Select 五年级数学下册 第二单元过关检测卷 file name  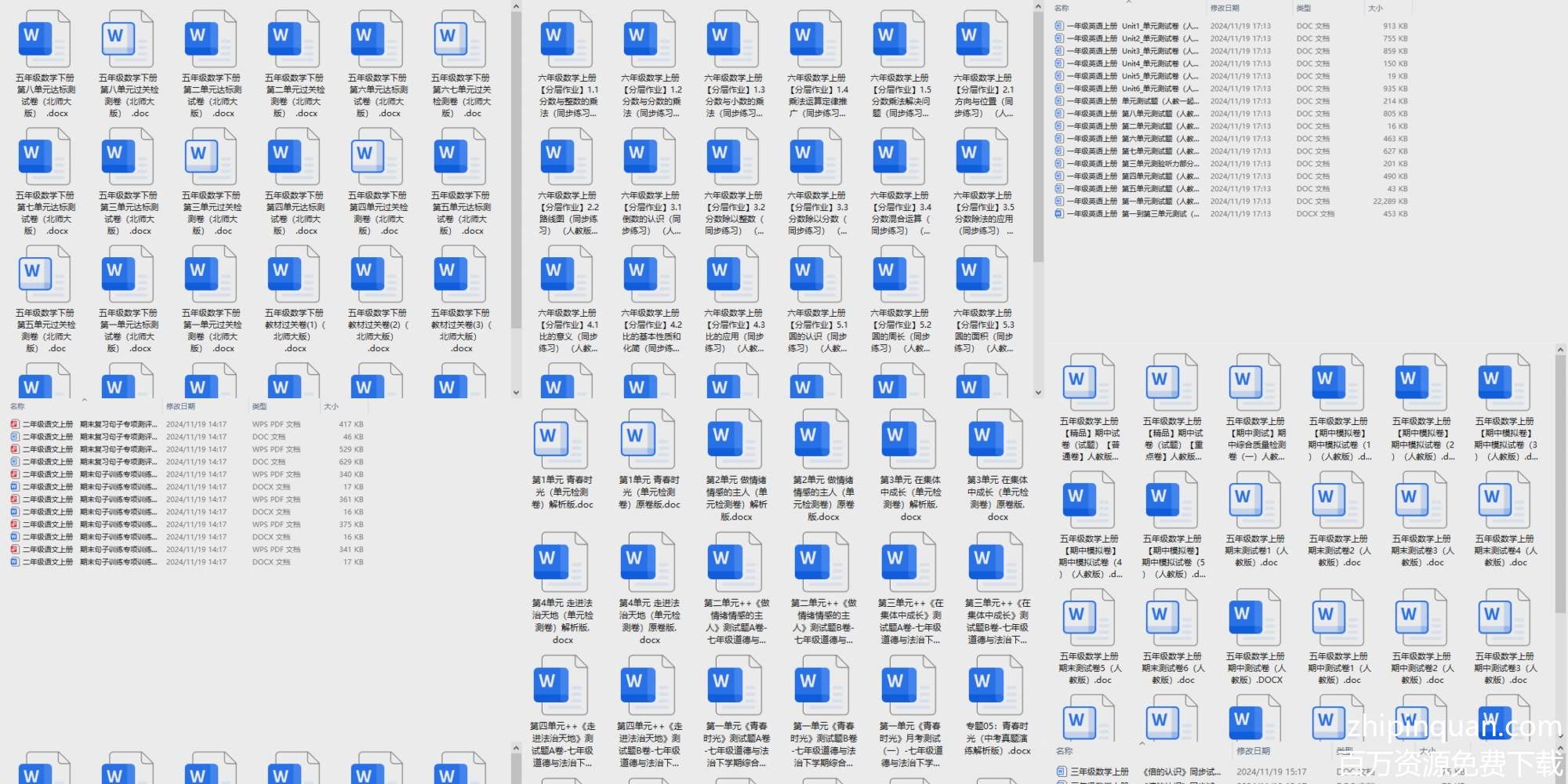[294, 96]
